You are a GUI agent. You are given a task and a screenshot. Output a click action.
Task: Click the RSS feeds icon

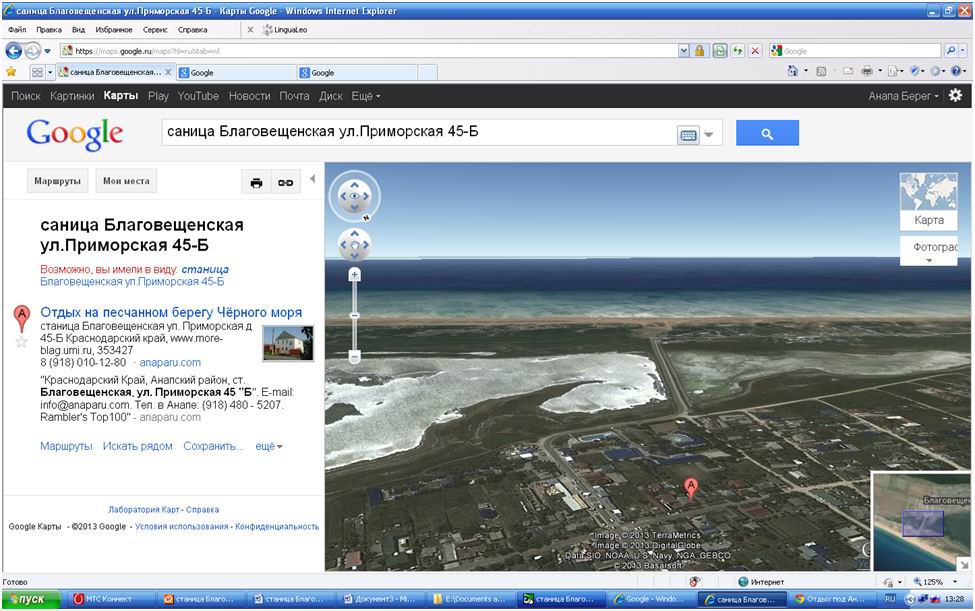[x=821, y=71]
